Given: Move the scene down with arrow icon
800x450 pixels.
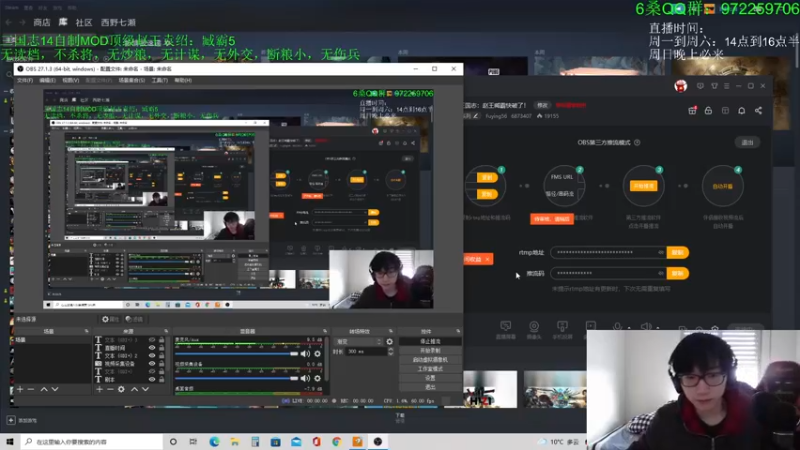Looking at the screenshot, I should [55, 389].
